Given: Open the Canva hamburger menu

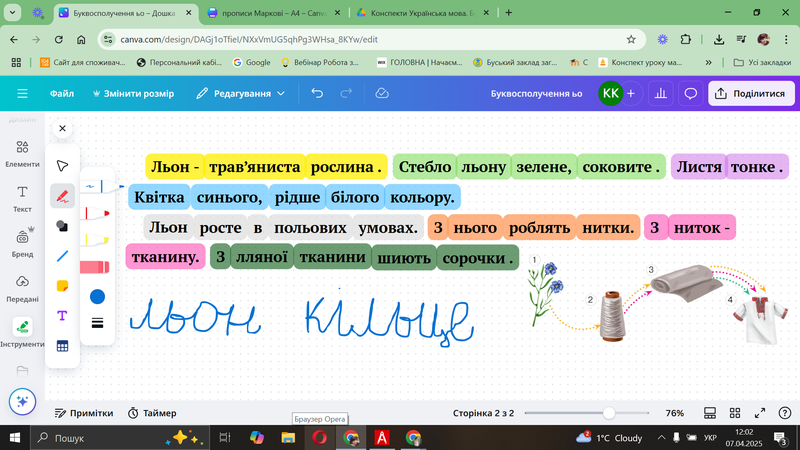Looking at the screenshot, I should pyautogui.click(x=22, y=93).
